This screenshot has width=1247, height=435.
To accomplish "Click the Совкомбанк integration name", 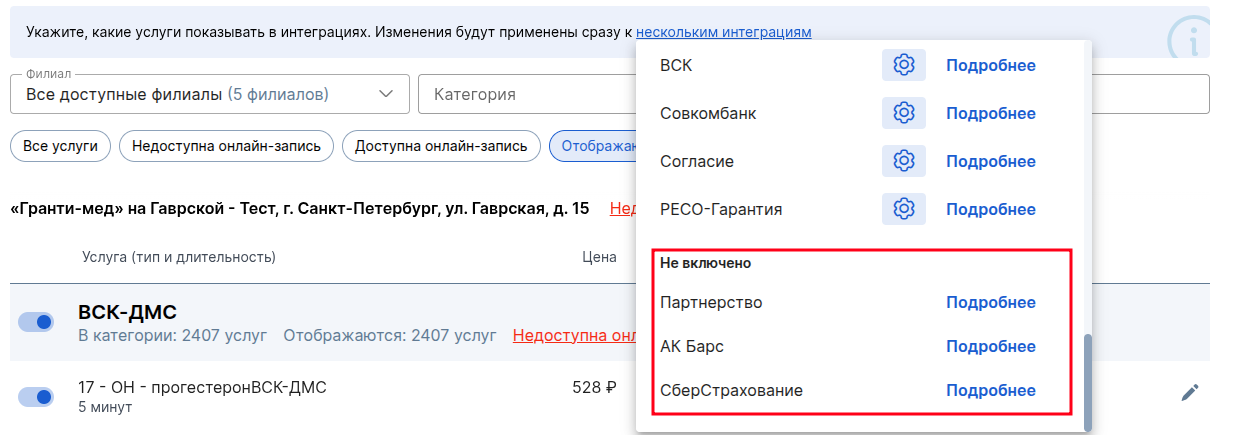I will (x=708, y=113).
